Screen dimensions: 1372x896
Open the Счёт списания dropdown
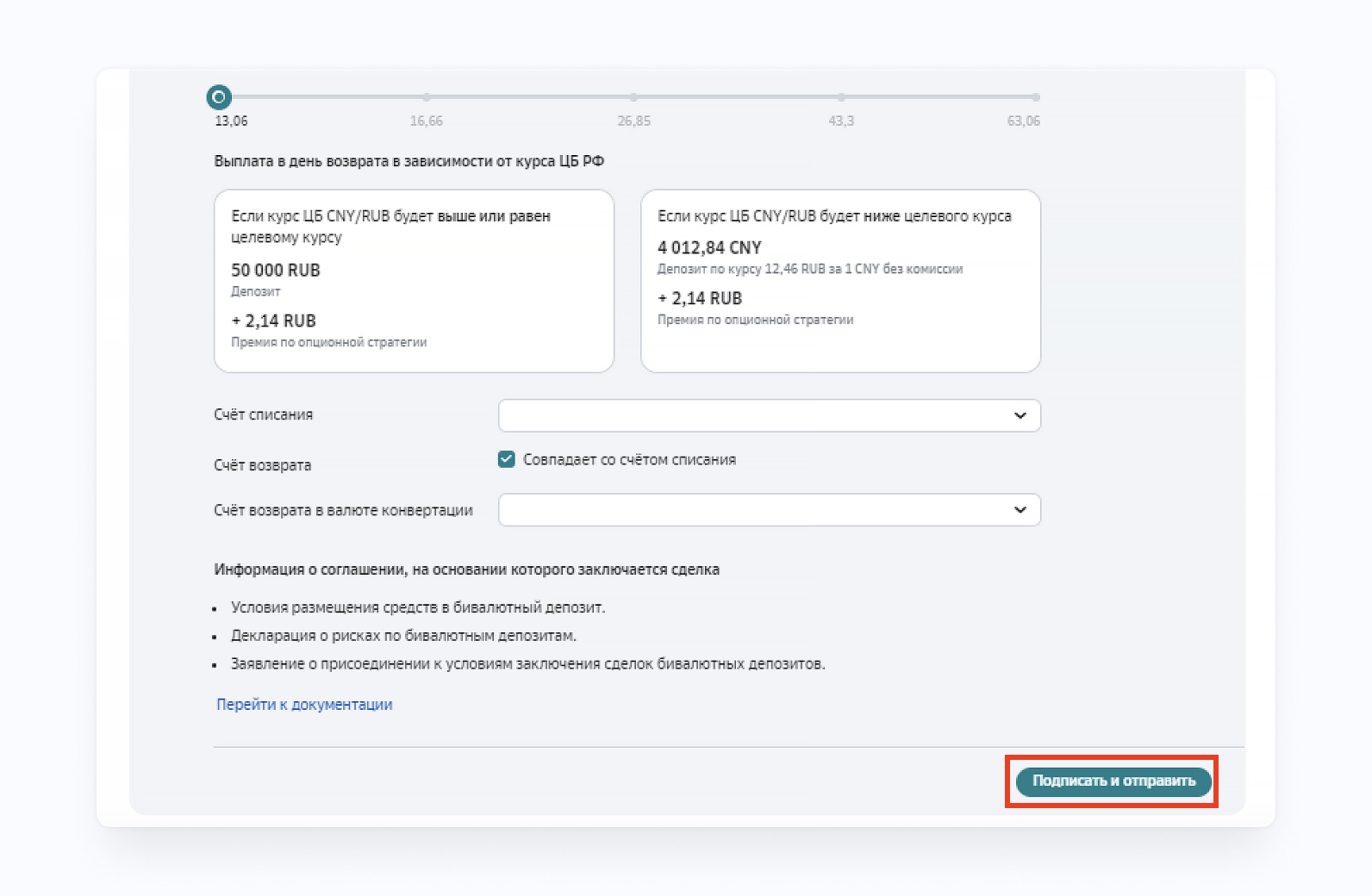[770, 415]
